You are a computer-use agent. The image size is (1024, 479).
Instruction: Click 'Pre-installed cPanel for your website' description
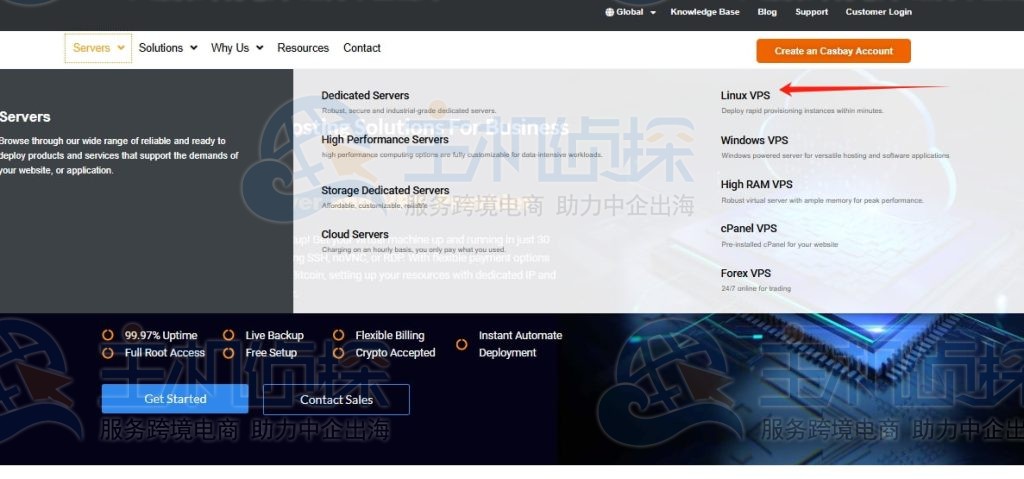[x=780, y=244]
